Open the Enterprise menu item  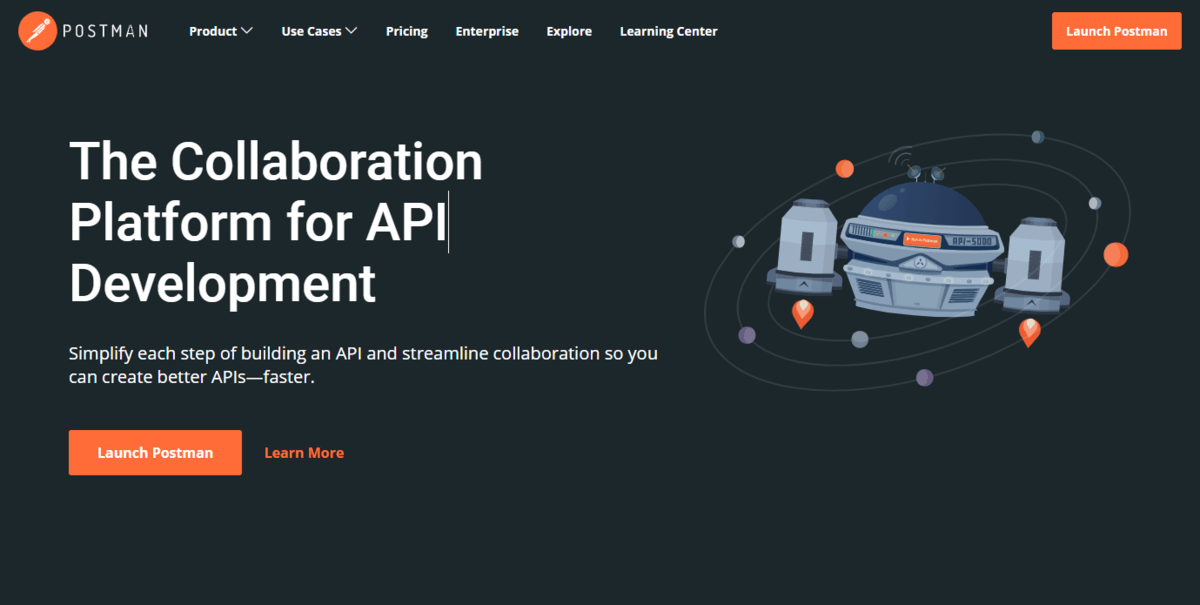487,31
